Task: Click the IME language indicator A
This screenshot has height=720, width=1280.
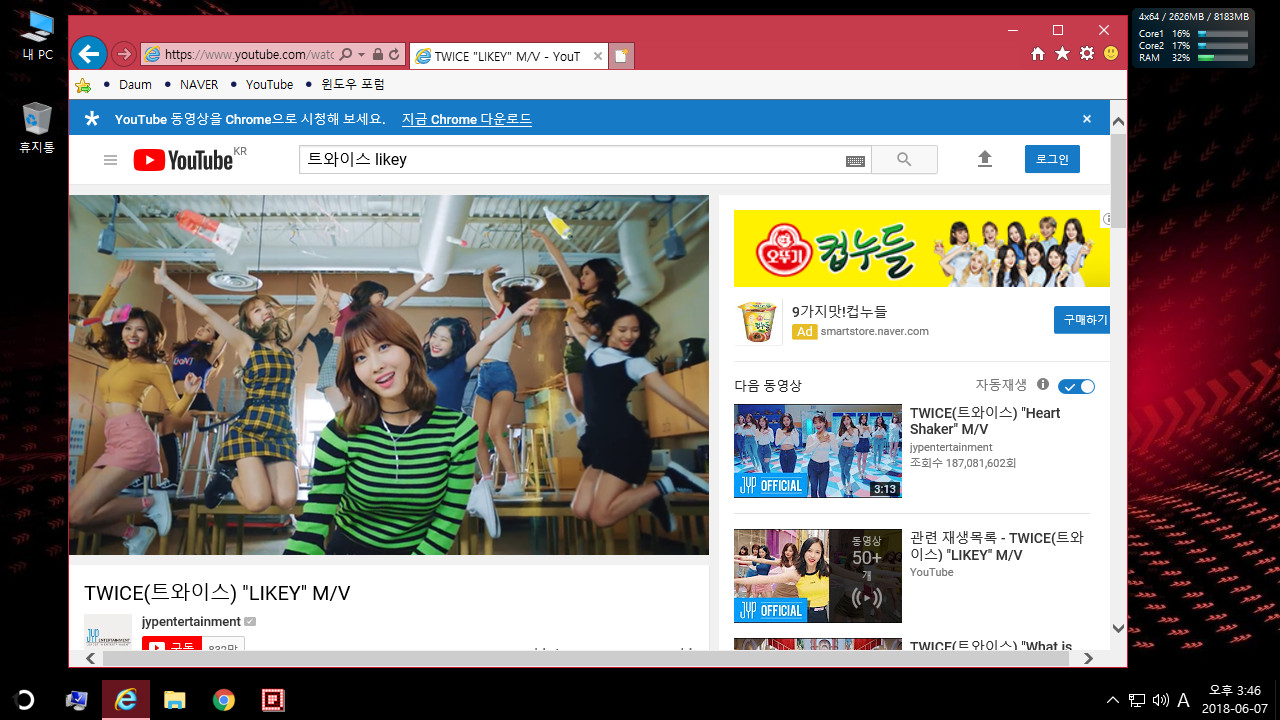Action: point(1183,700)
